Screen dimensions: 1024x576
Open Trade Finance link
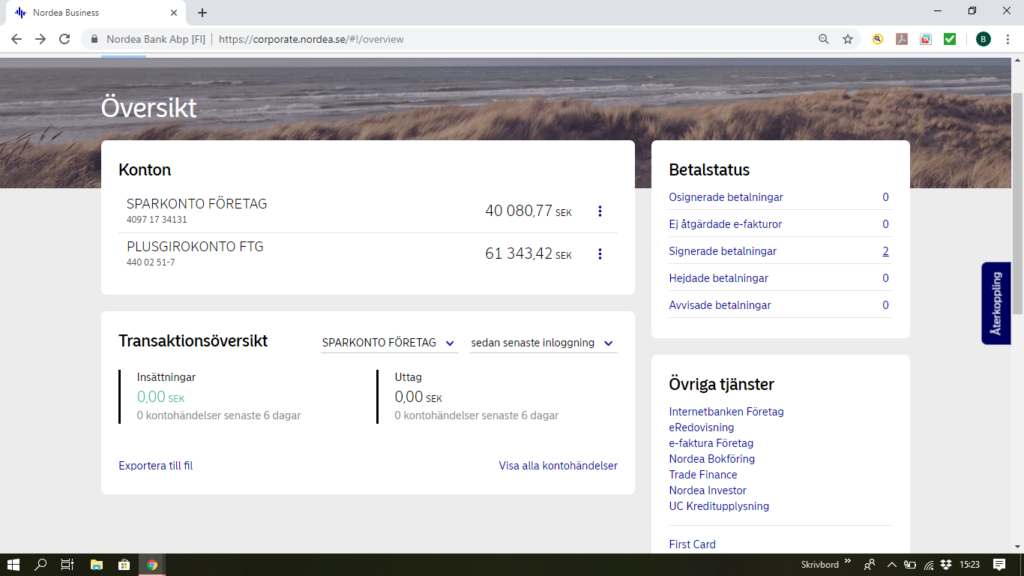click(x=703, y=475)
